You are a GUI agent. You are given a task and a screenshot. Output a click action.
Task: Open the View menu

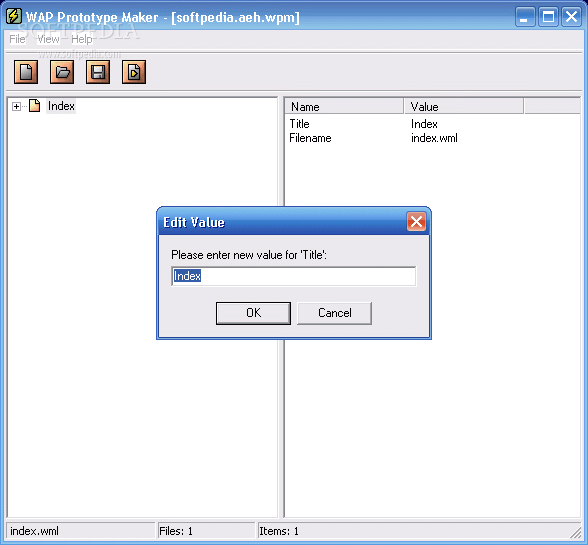[x=48, y=39]
